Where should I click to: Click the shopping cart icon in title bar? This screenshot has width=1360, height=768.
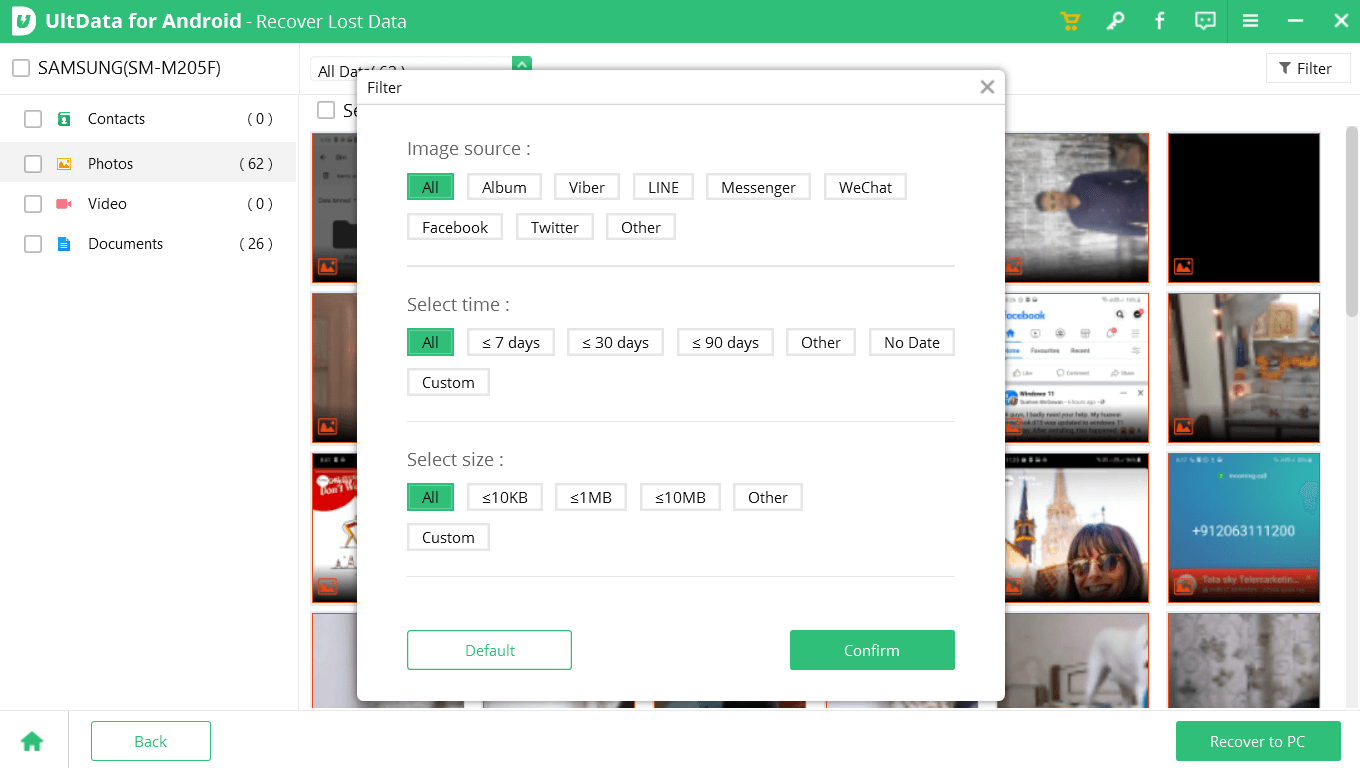pos(1069,21)
